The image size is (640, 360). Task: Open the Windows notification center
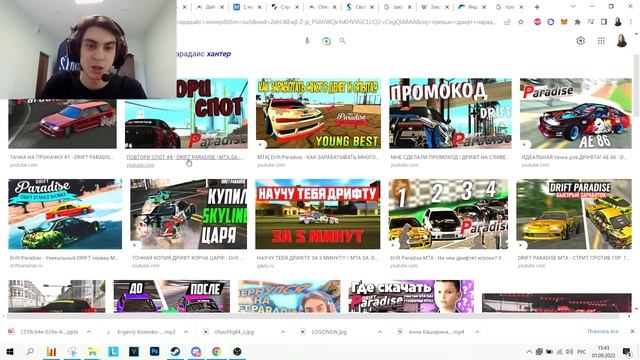tap(627, 351)
